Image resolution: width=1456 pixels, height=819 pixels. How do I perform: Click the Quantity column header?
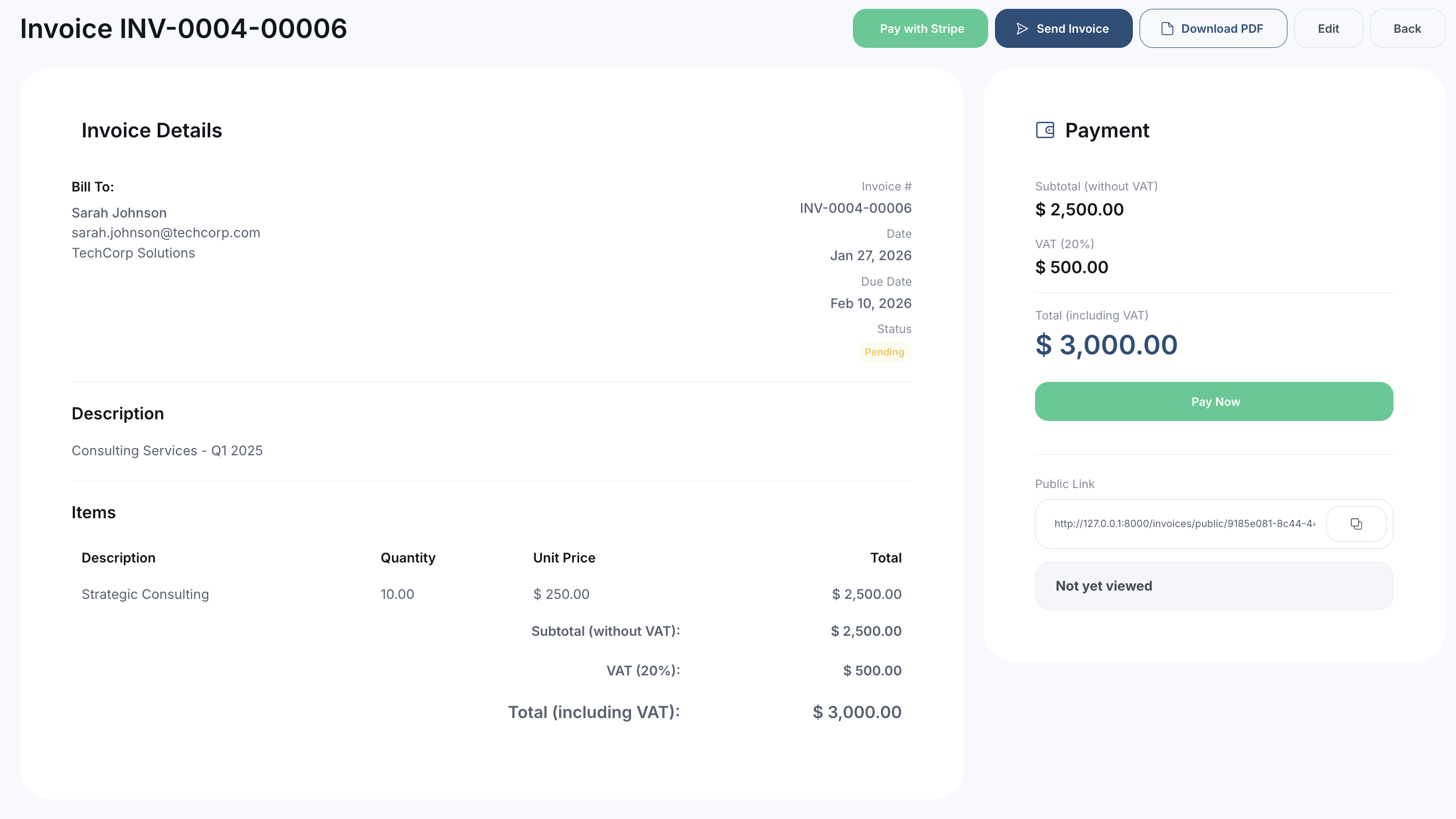coord(407,558)
